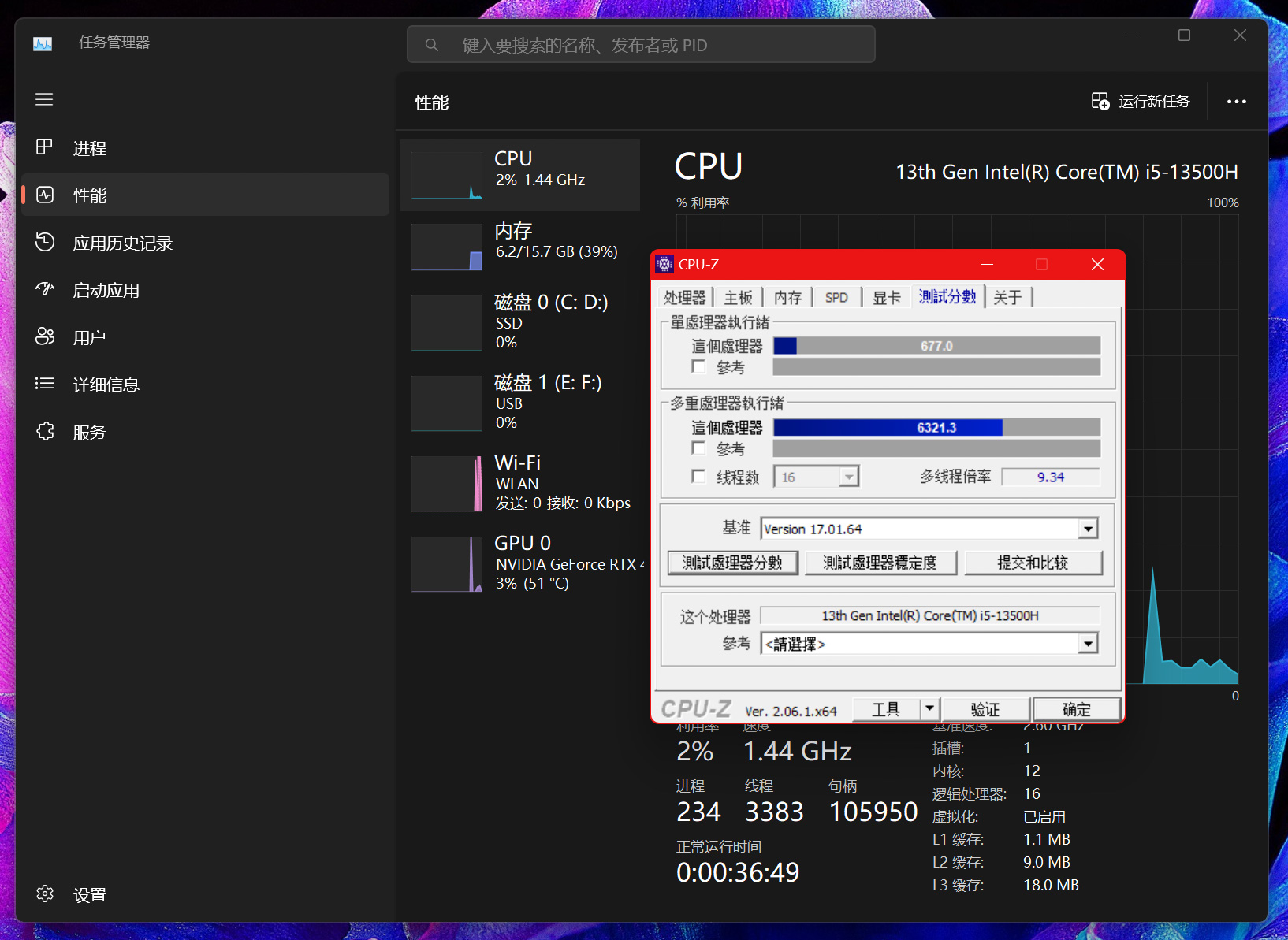Click the 详细信息 sidebar label
Image resolution: width=1288 pixels, height=940 pixels.
click(106, 385)
